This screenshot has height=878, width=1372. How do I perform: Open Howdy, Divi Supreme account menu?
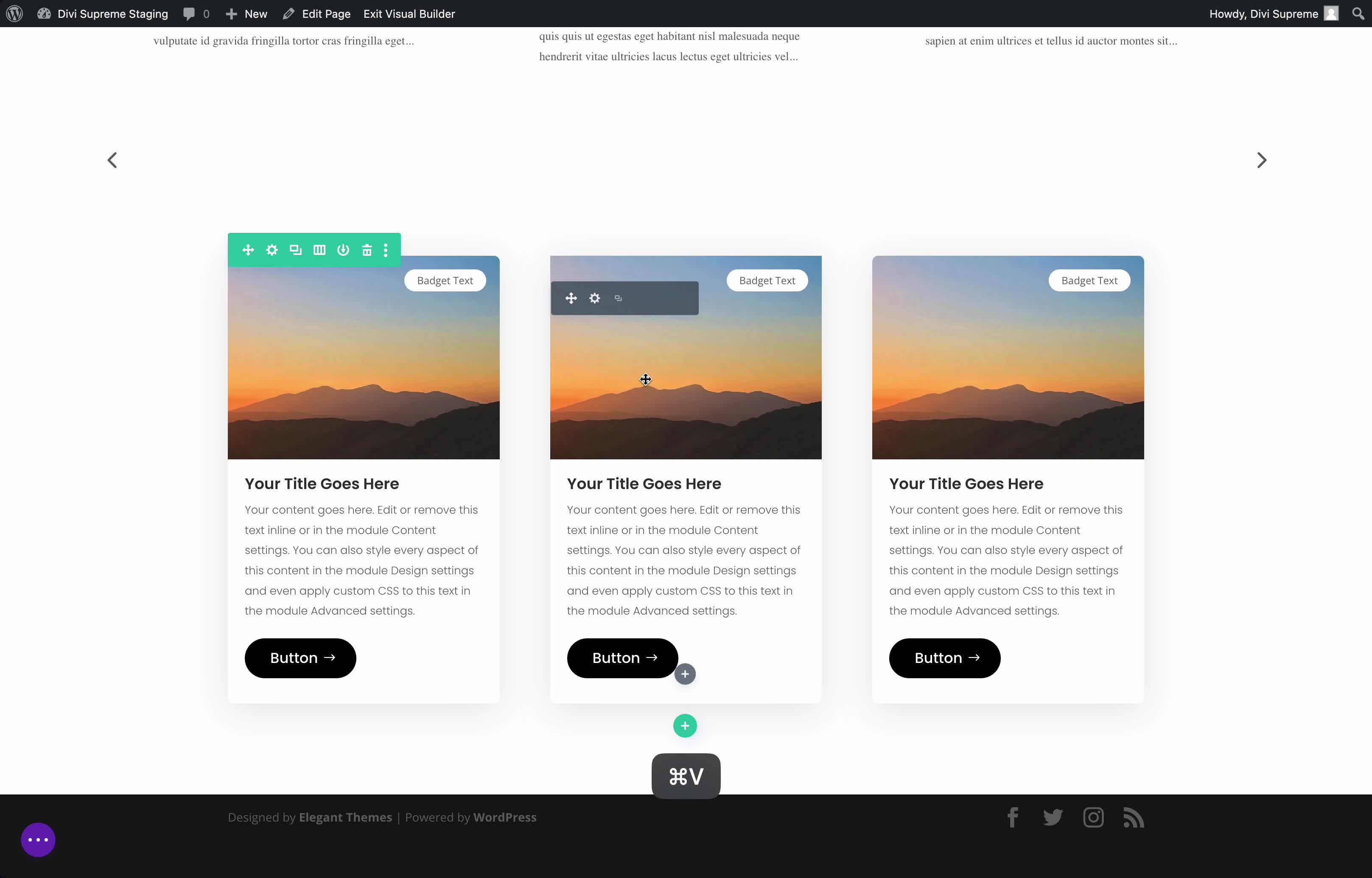pyautogui.click(x=1273, y=14)
